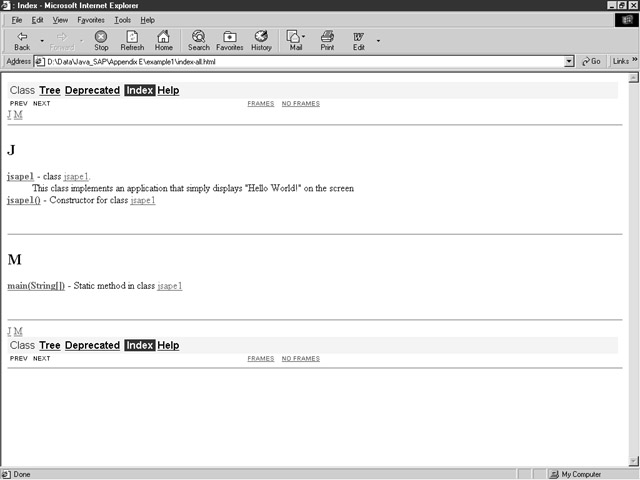Image resolution: width=640 pixels, height=480 pixels.
Task: Open the Search pane
Action: pyautogui.click(x=199, y=41)
